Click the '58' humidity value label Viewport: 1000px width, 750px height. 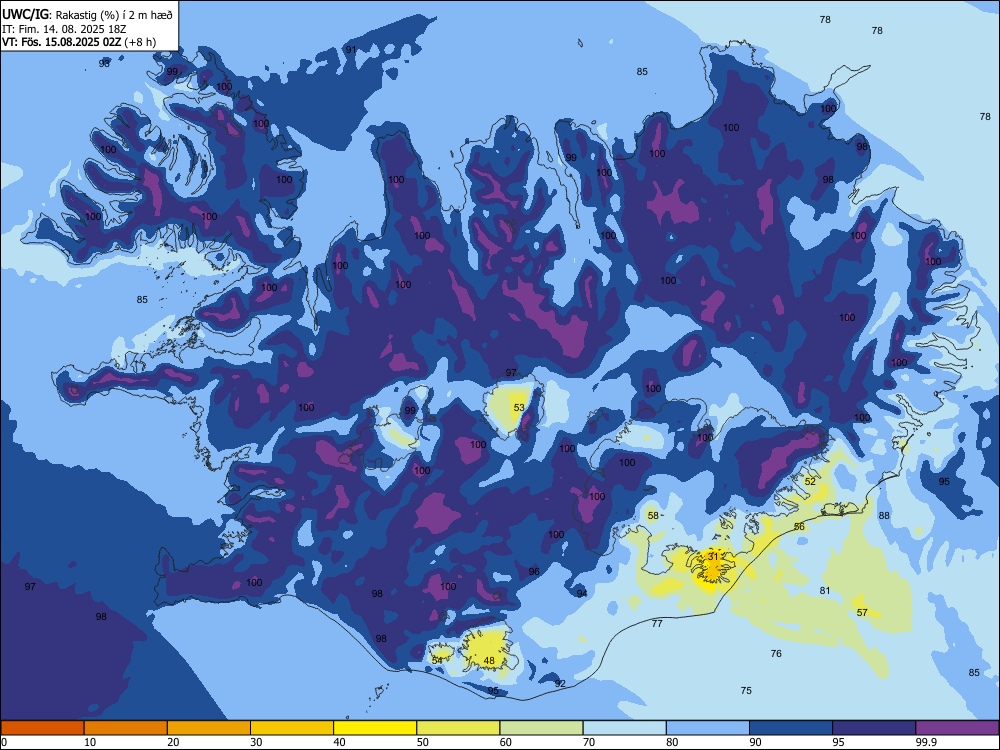(653, 515)
